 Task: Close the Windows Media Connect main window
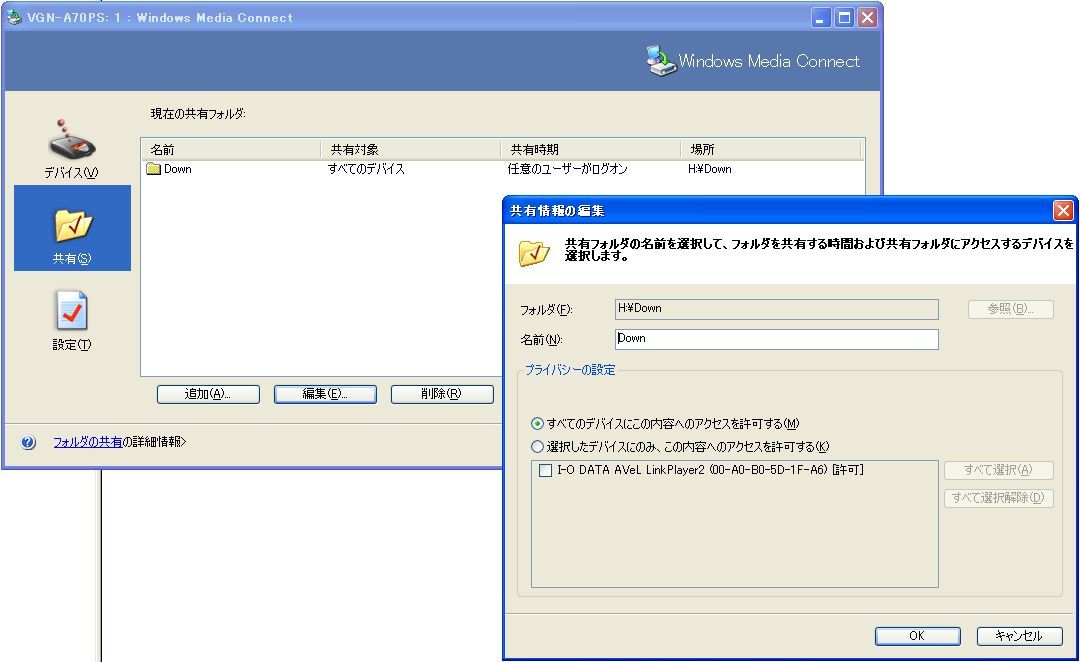pos(867,18)
